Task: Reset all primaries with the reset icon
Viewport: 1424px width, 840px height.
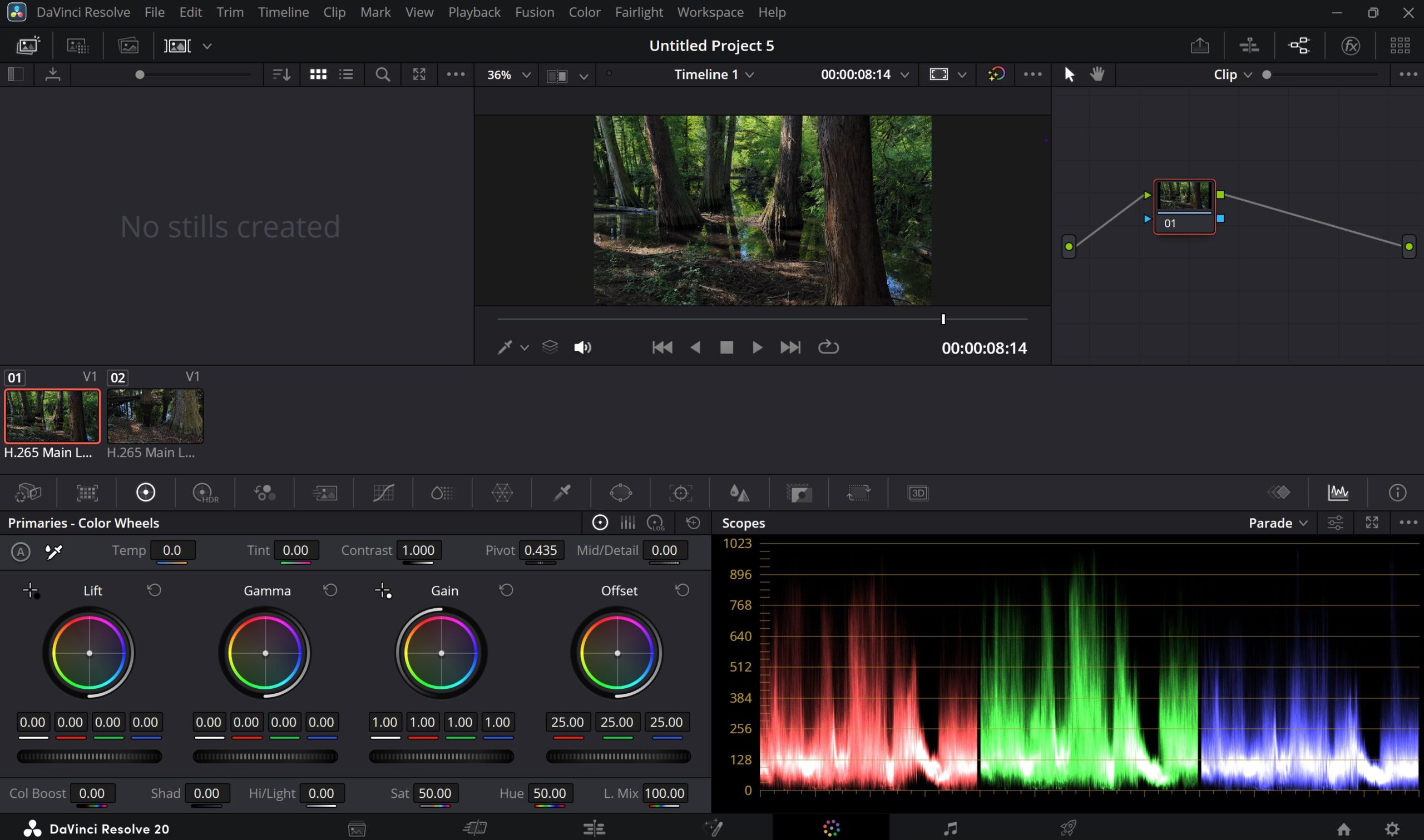Action: pyautogui.click(x=693, y=523)
